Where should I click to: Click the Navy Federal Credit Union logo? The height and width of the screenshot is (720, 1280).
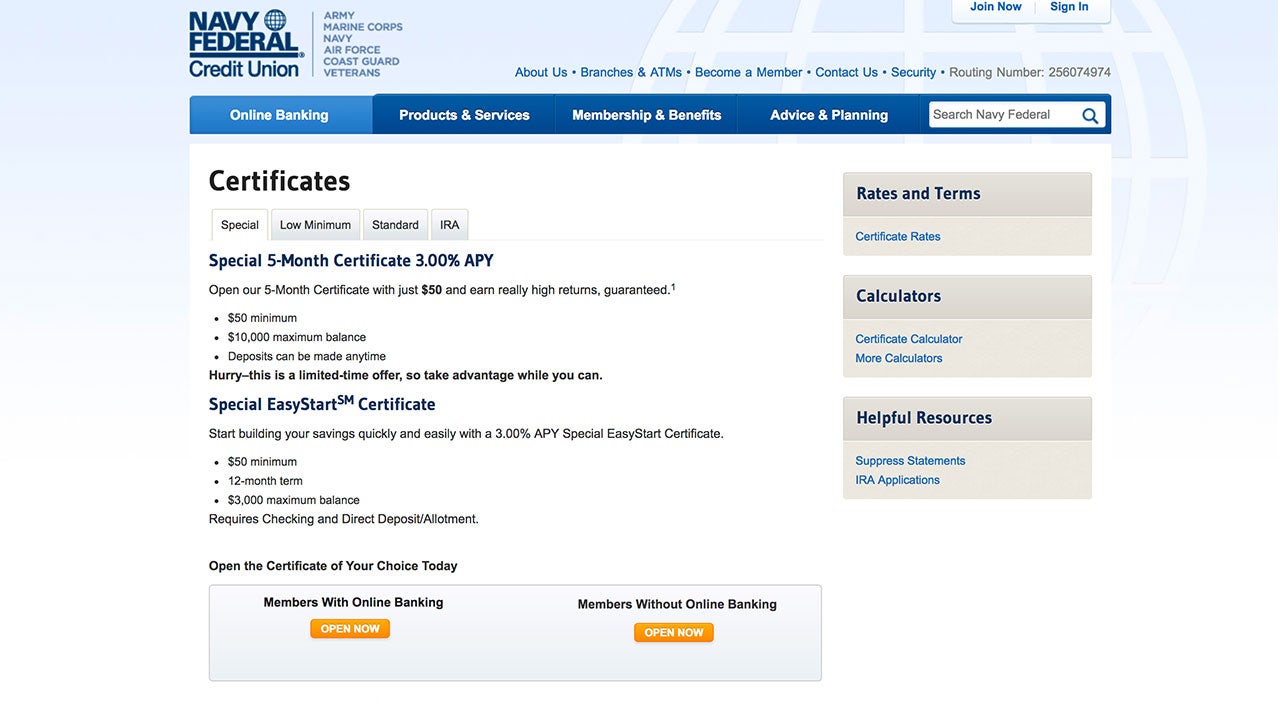(246, 44)
